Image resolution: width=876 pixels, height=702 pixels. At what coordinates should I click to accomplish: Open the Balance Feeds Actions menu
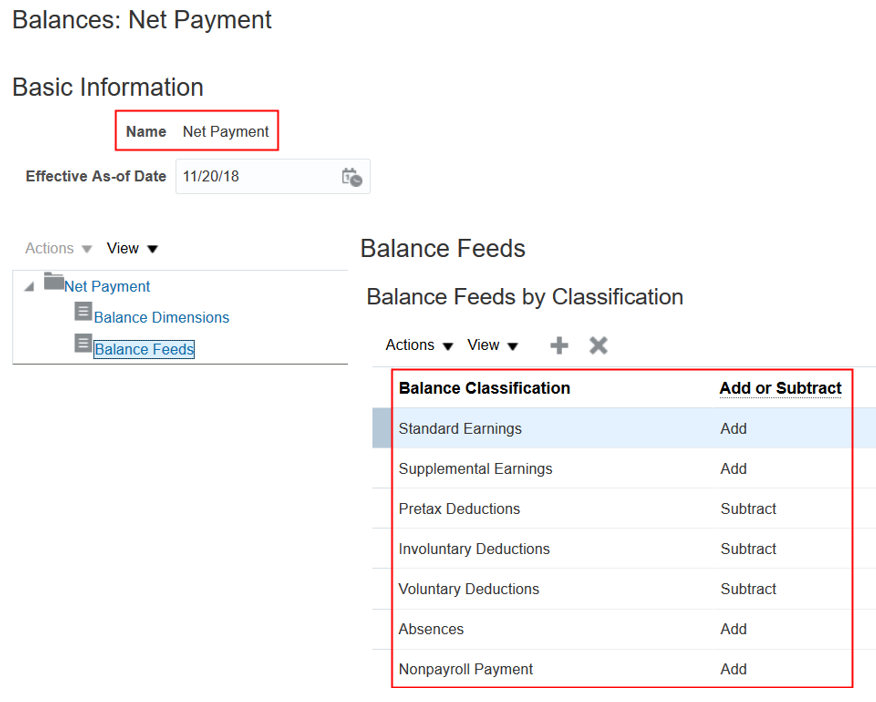point(419,345)
